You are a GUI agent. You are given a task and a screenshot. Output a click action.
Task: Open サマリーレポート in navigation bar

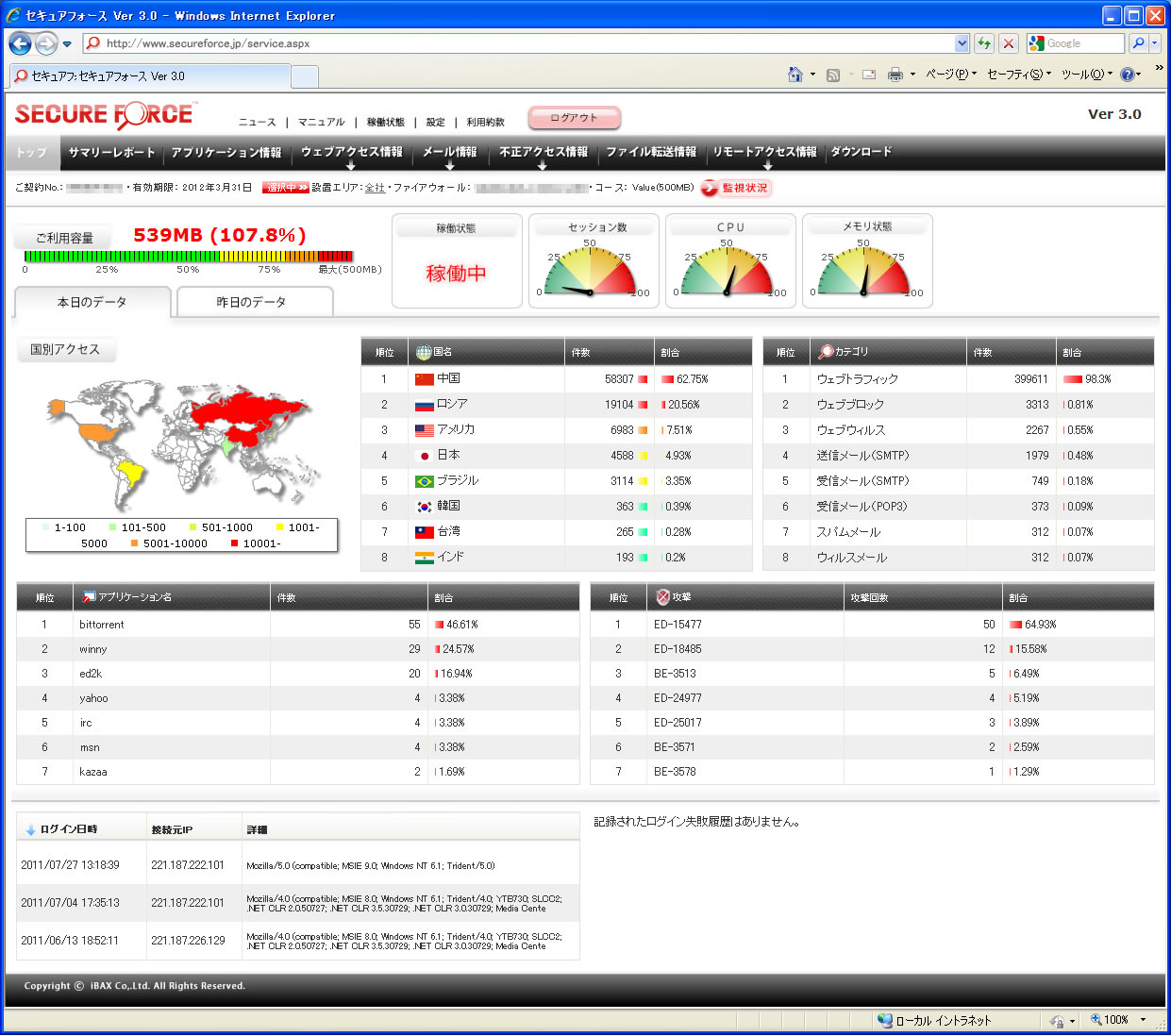pos(111,152)
